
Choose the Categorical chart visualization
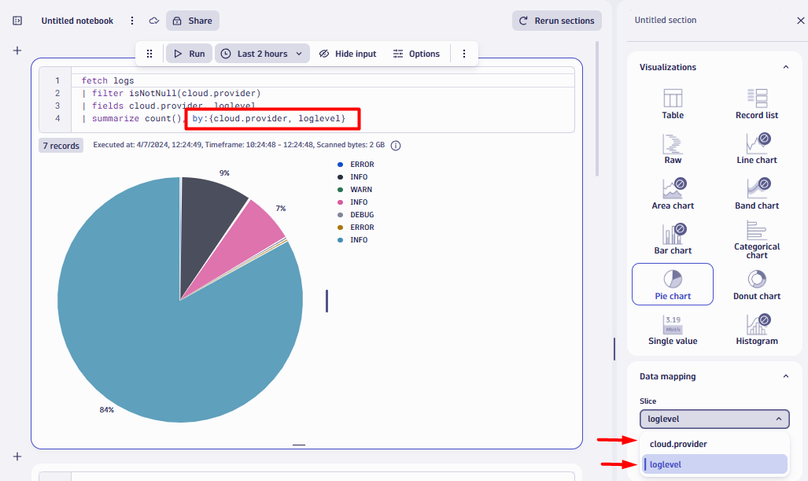(757, 238)
